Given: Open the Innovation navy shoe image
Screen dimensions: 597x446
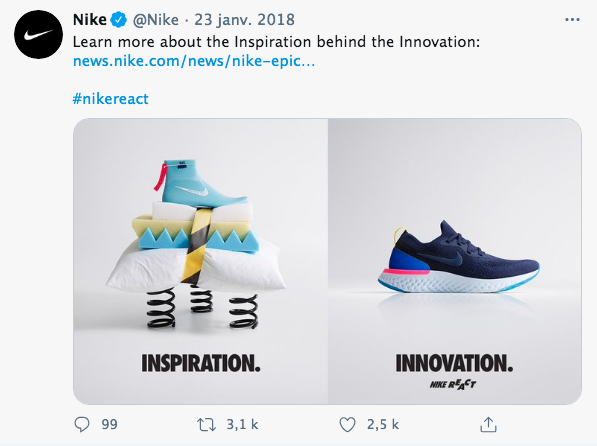Looking at the screenshot, I should (x=455, y=261).
